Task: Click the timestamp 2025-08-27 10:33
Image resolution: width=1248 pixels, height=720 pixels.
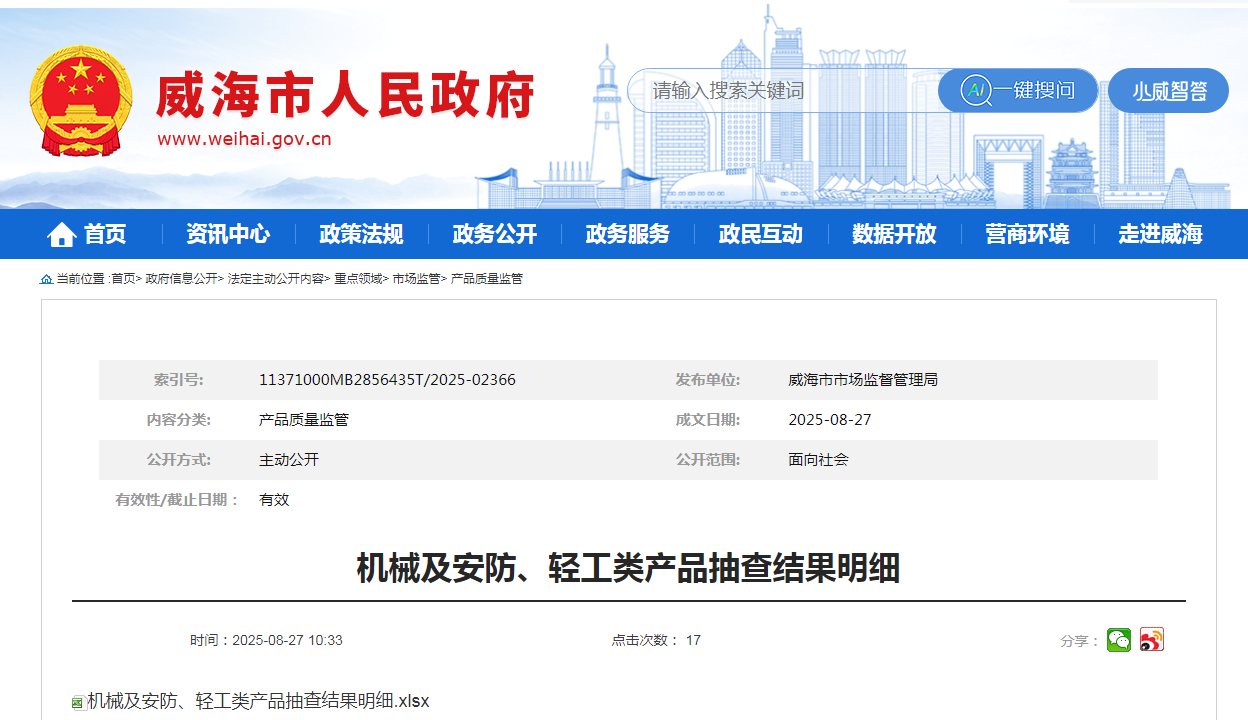Action: coord(287,640)
